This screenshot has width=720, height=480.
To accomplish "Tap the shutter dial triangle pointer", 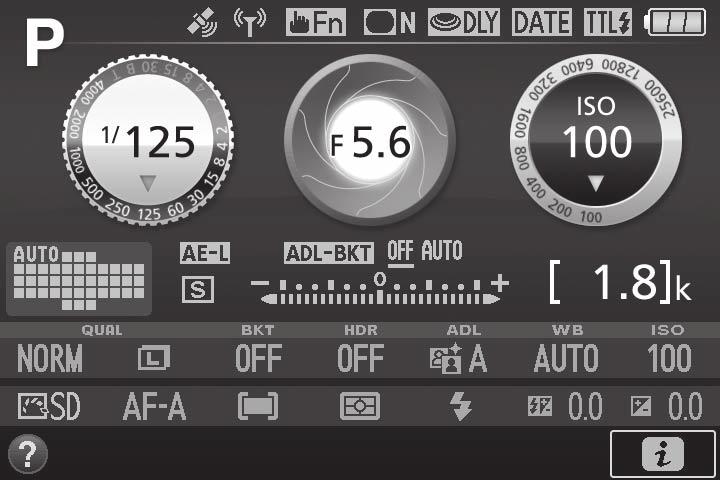I will click(x=148, y=183).
